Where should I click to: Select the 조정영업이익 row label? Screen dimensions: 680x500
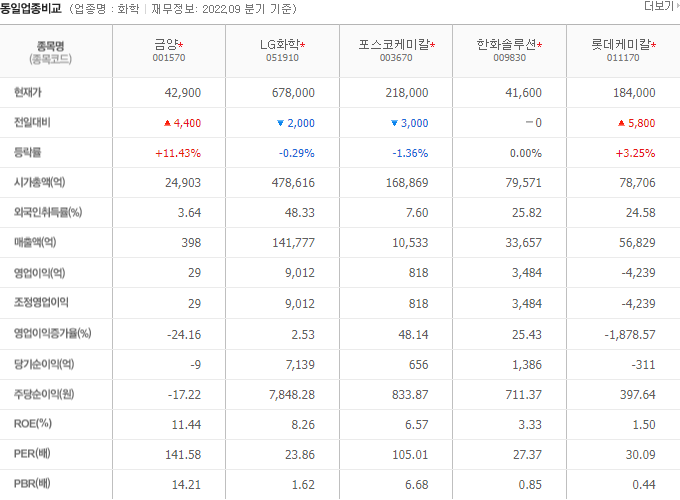[41, 302]
